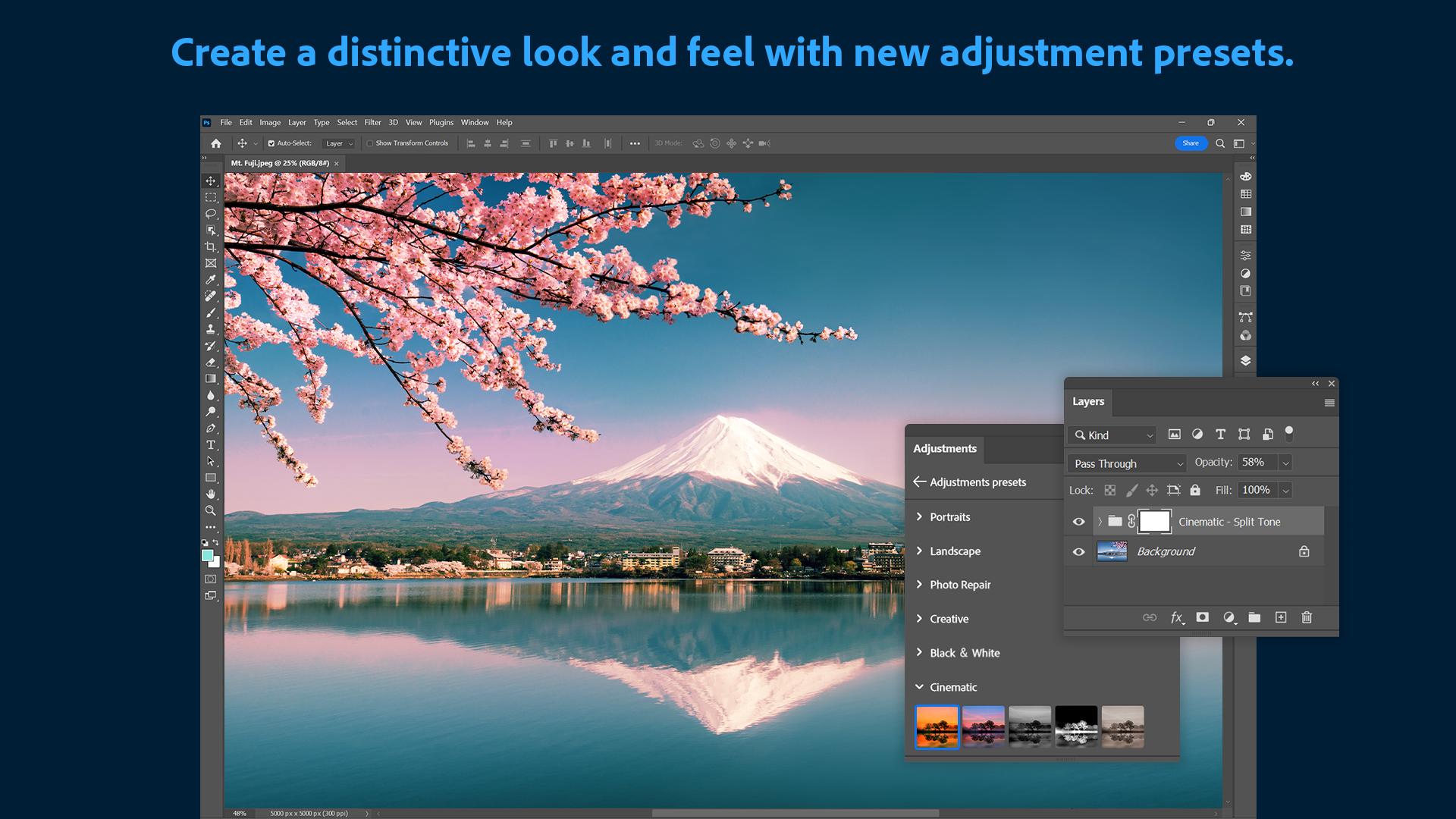Click the Add layer mask icon
1456x819 pixels.
click(1203, 618)
